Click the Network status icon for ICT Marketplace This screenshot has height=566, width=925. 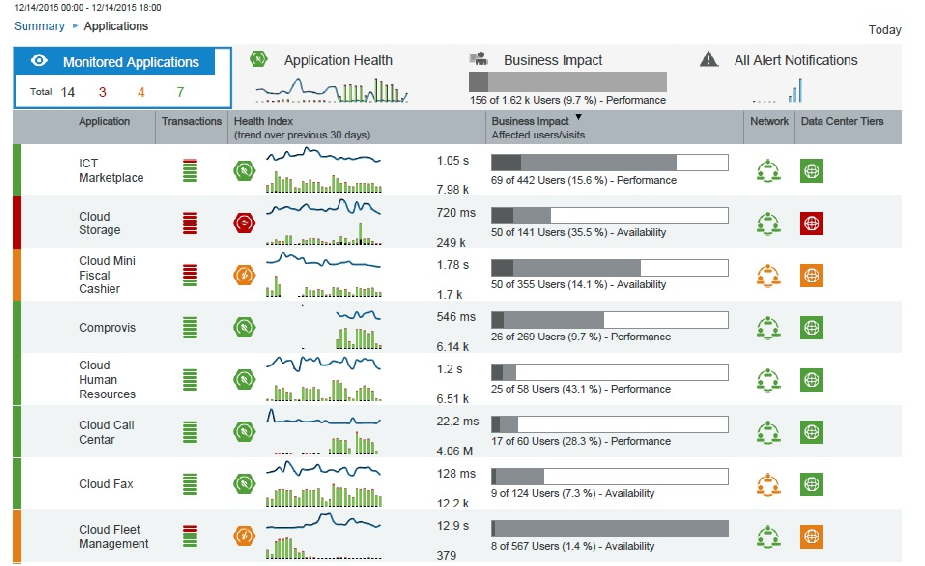coord(768,171)
